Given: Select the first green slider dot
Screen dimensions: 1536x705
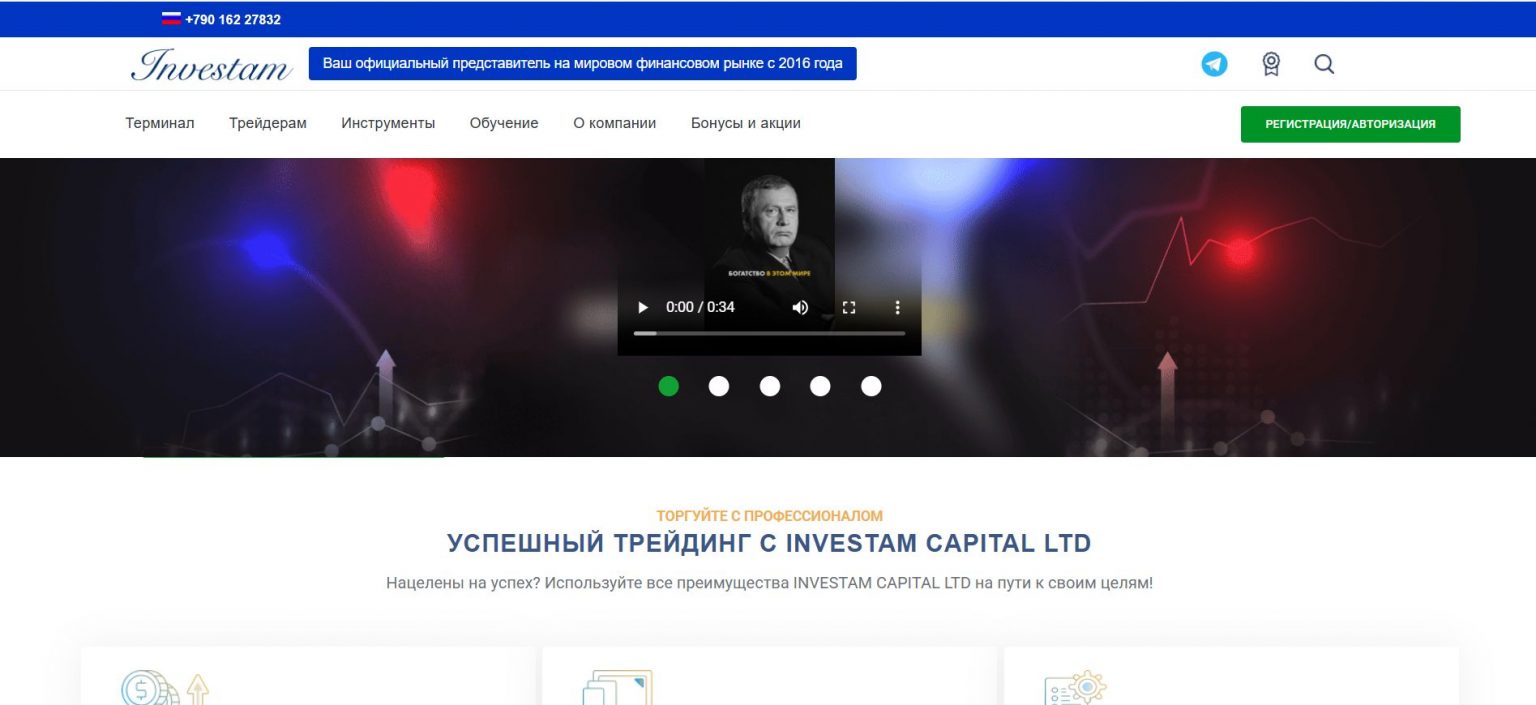Looking at the screenshot, I should [x=668, y=386].
